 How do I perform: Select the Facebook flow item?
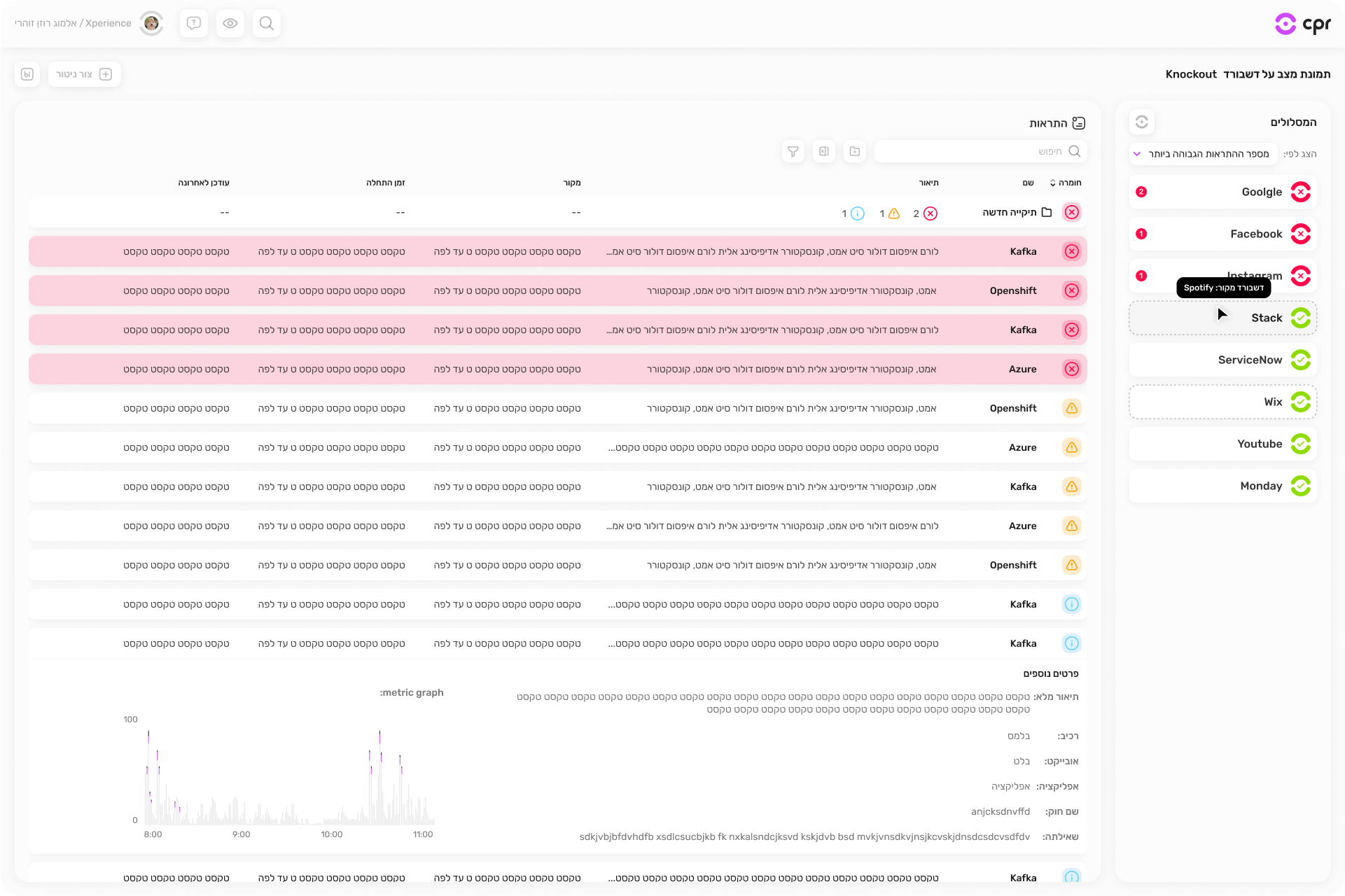tap(1222, 234)
